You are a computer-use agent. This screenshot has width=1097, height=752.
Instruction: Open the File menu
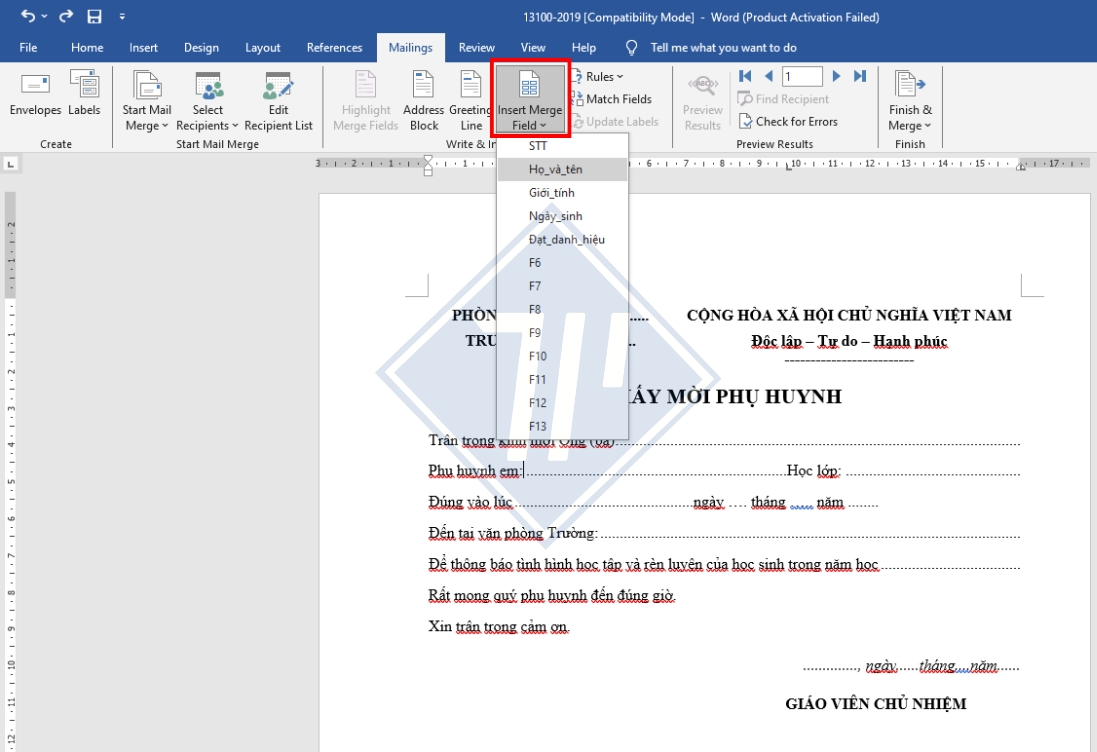[x=28, y=47]
